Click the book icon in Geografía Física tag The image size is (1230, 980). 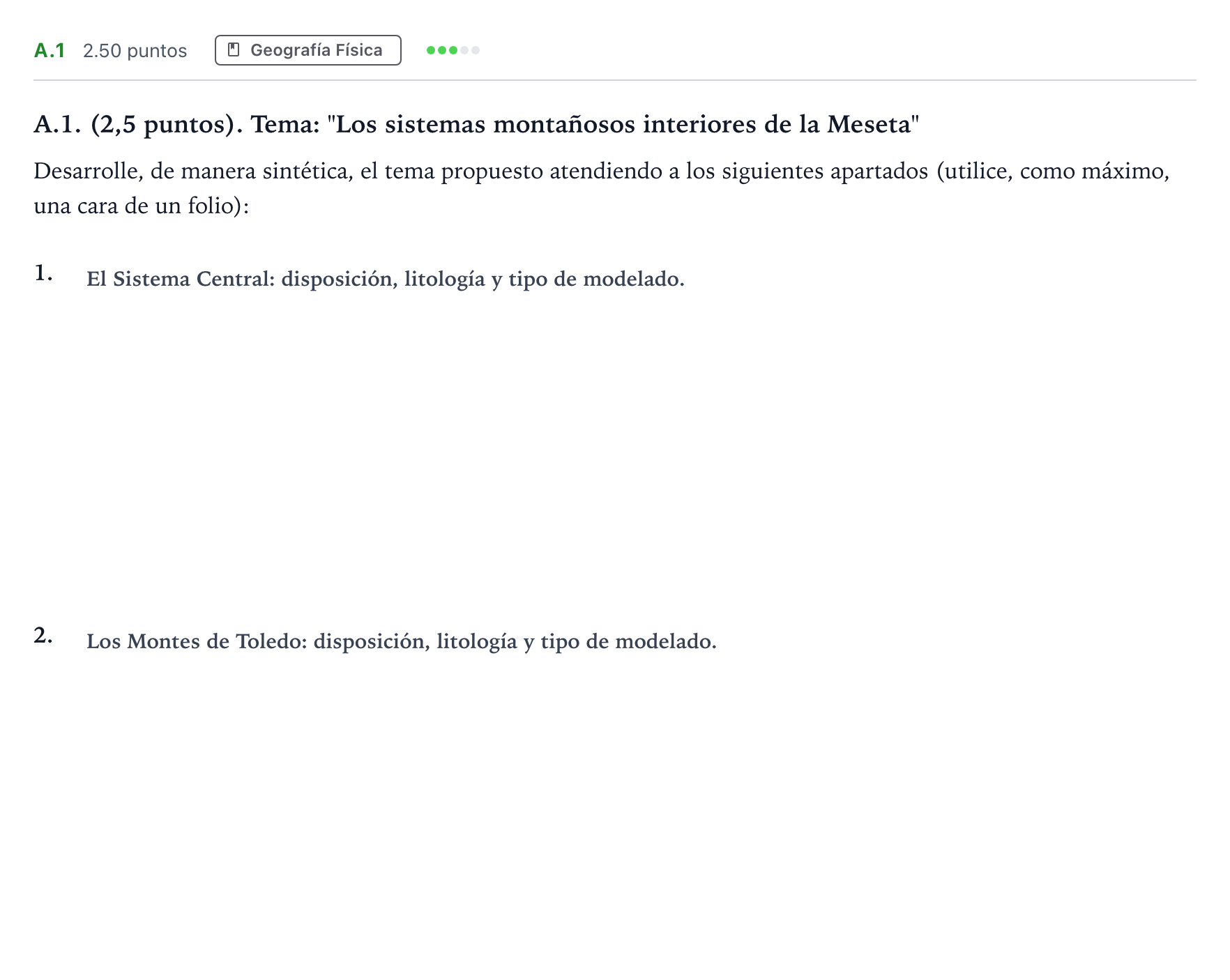click(234, 50)
